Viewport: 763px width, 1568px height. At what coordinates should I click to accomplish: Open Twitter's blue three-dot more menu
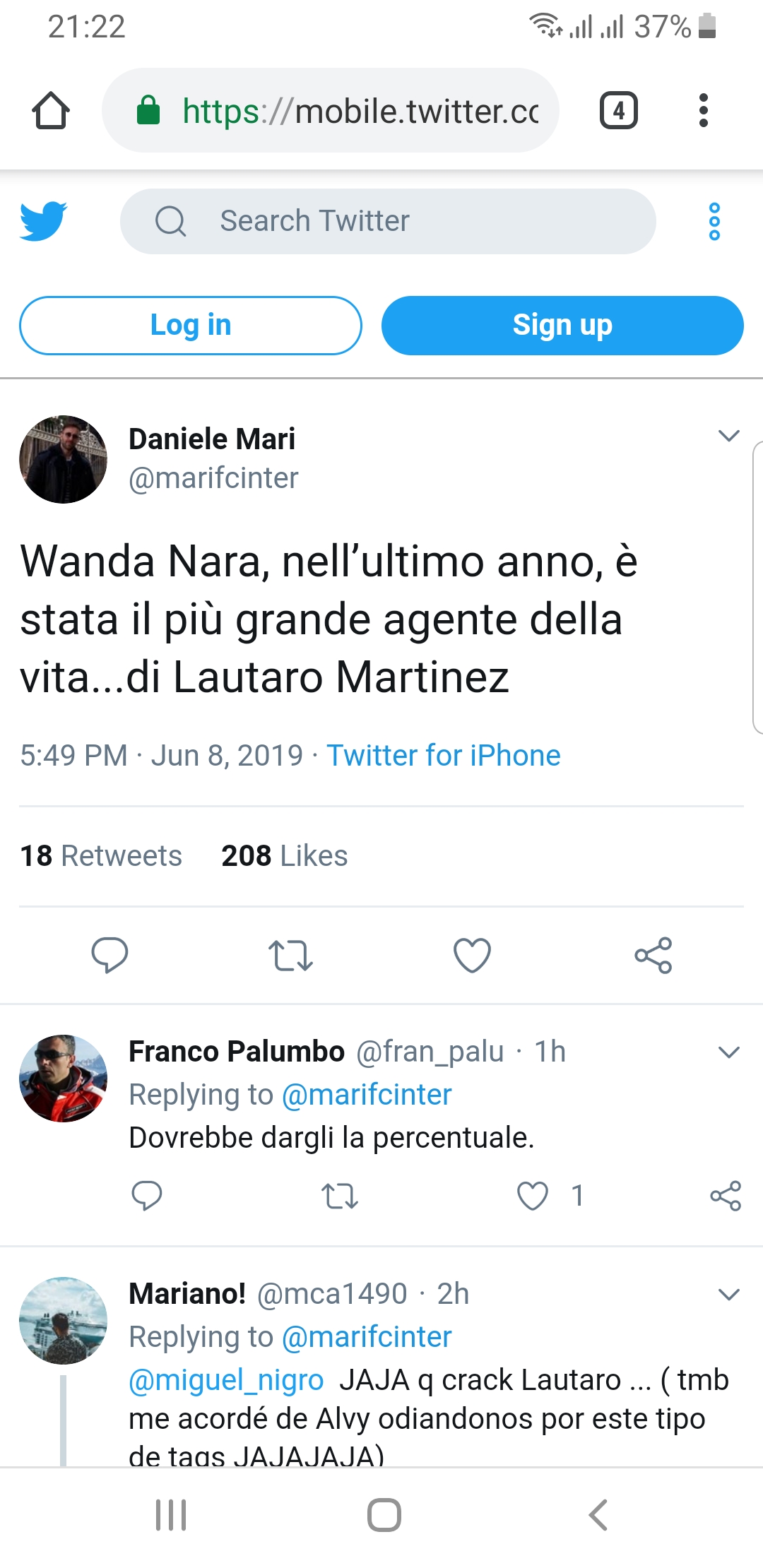(714, 221)
